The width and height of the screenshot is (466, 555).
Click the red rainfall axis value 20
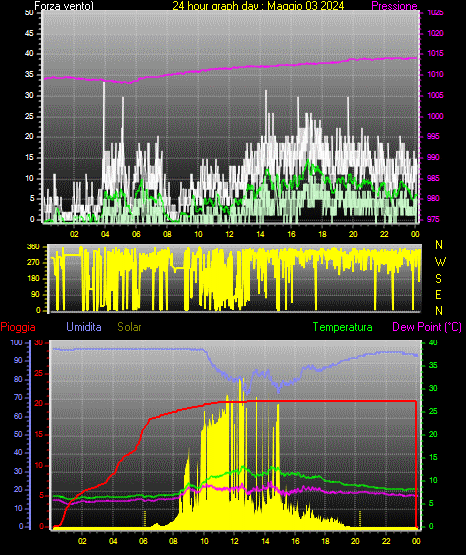click(x=39, y=404)
